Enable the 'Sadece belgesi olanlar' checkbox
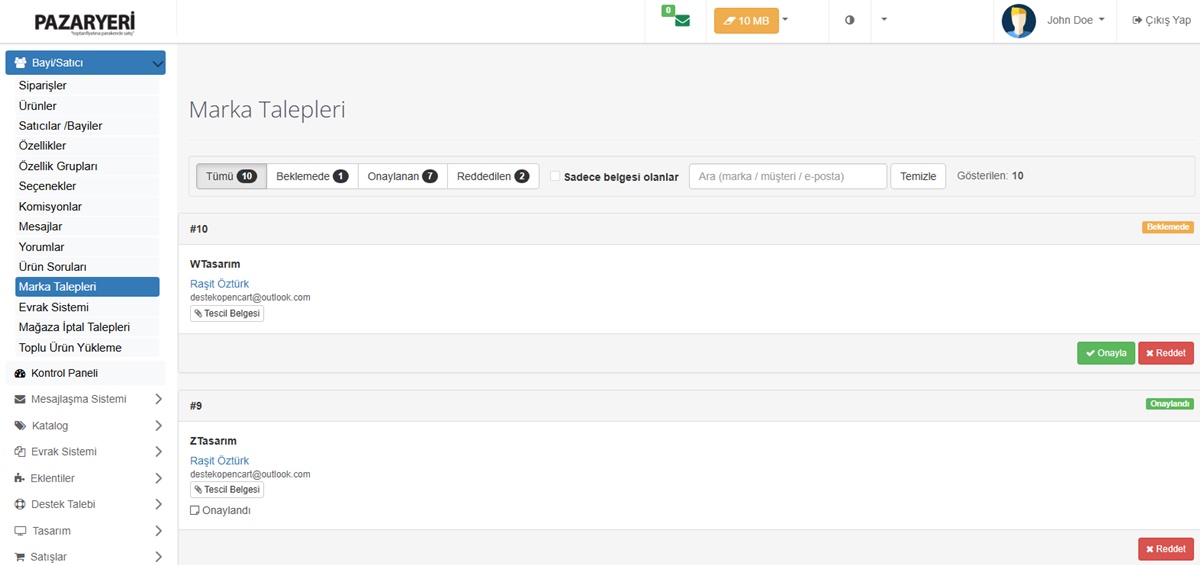This screenshot has width=1200, height=565. [555, 177]
